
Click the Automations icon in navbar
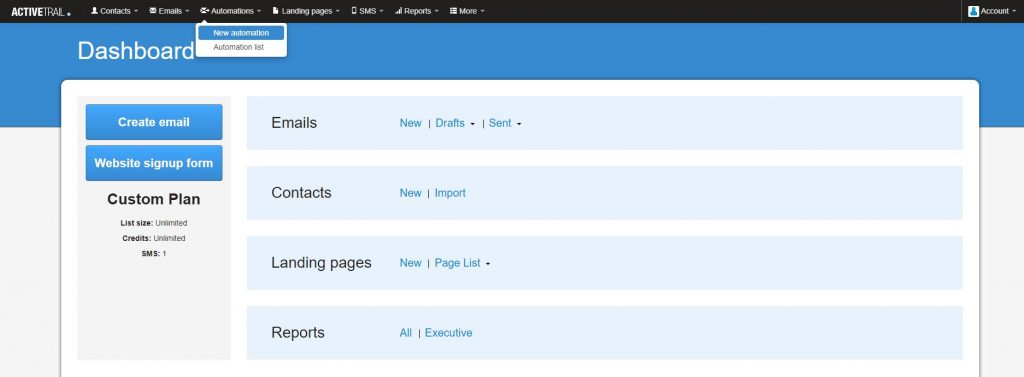click(x=204, y=10)
